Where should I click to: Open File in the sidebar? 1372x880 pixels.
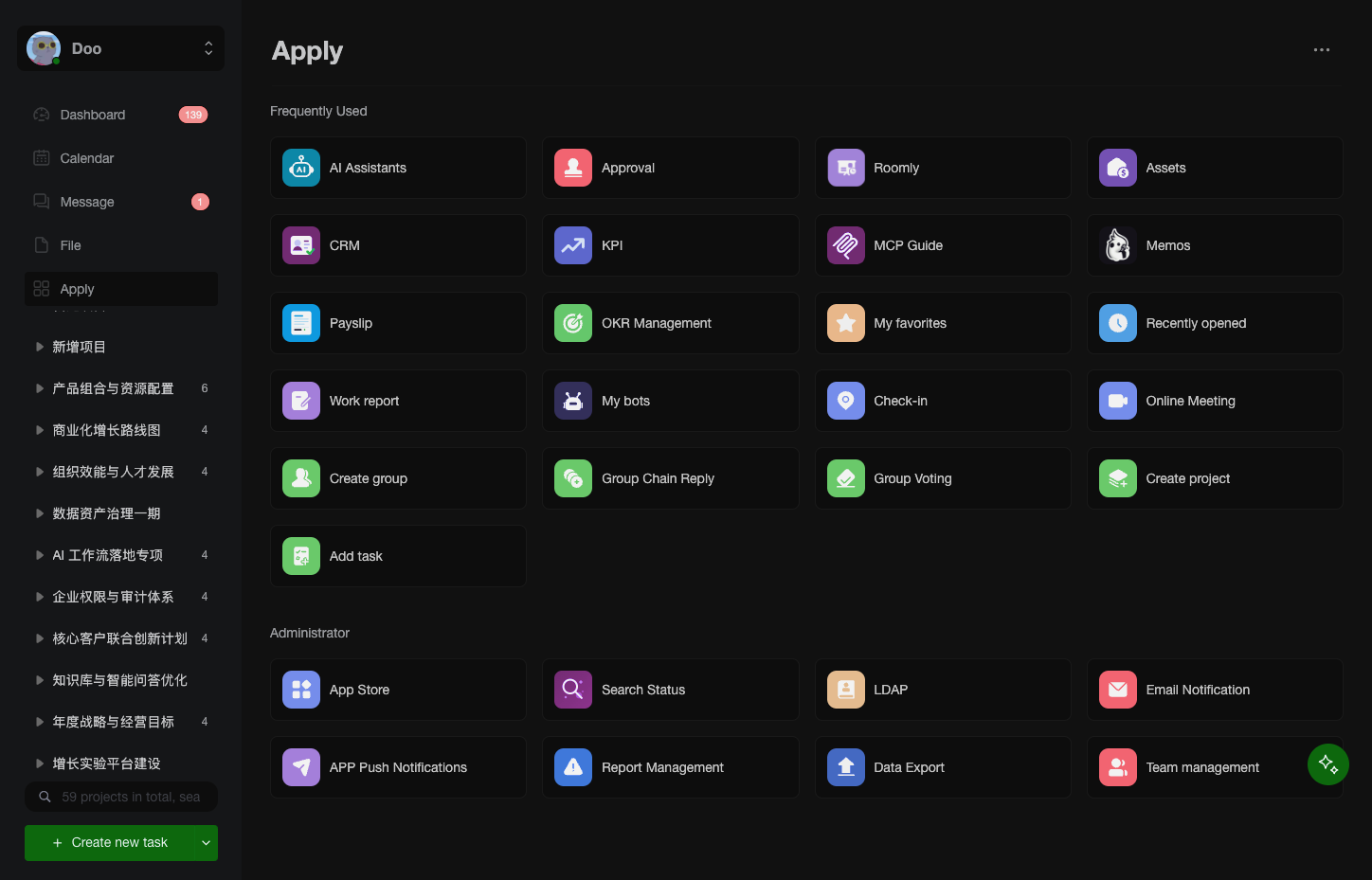tap(121, 245)
